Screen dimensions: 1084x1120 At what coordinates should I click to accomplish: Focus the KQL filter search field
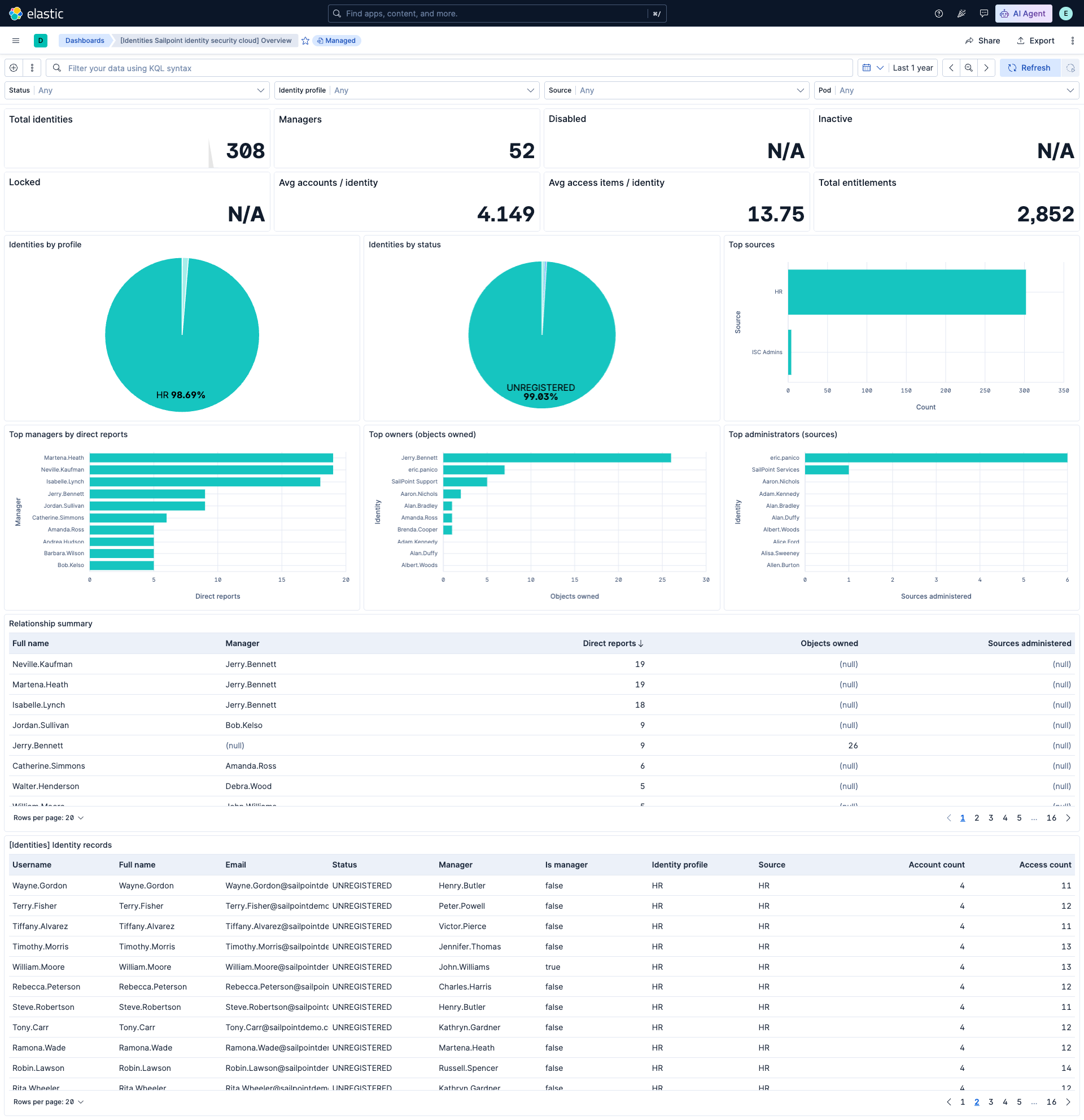(449, 68)
